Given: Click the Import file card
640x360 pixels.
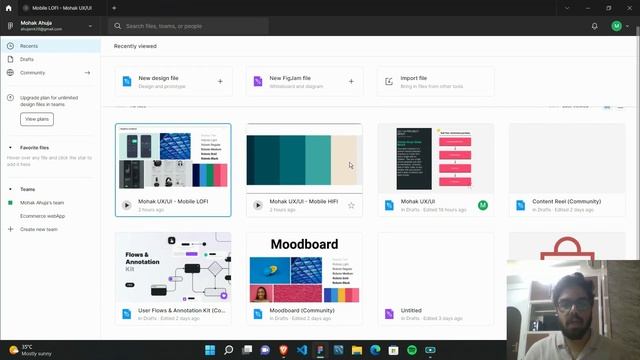Looking at the screenshot, I should (x=436, y=82).
